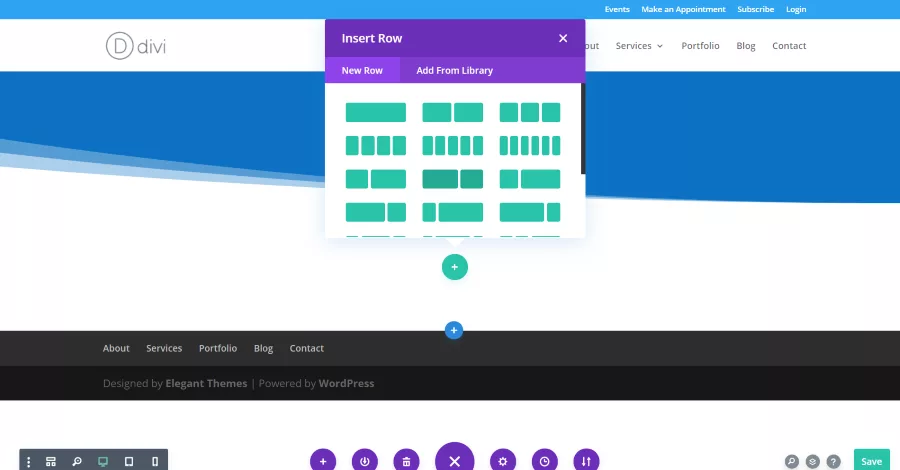
Task: Choose the four equal columns layout
Action: 375,146
